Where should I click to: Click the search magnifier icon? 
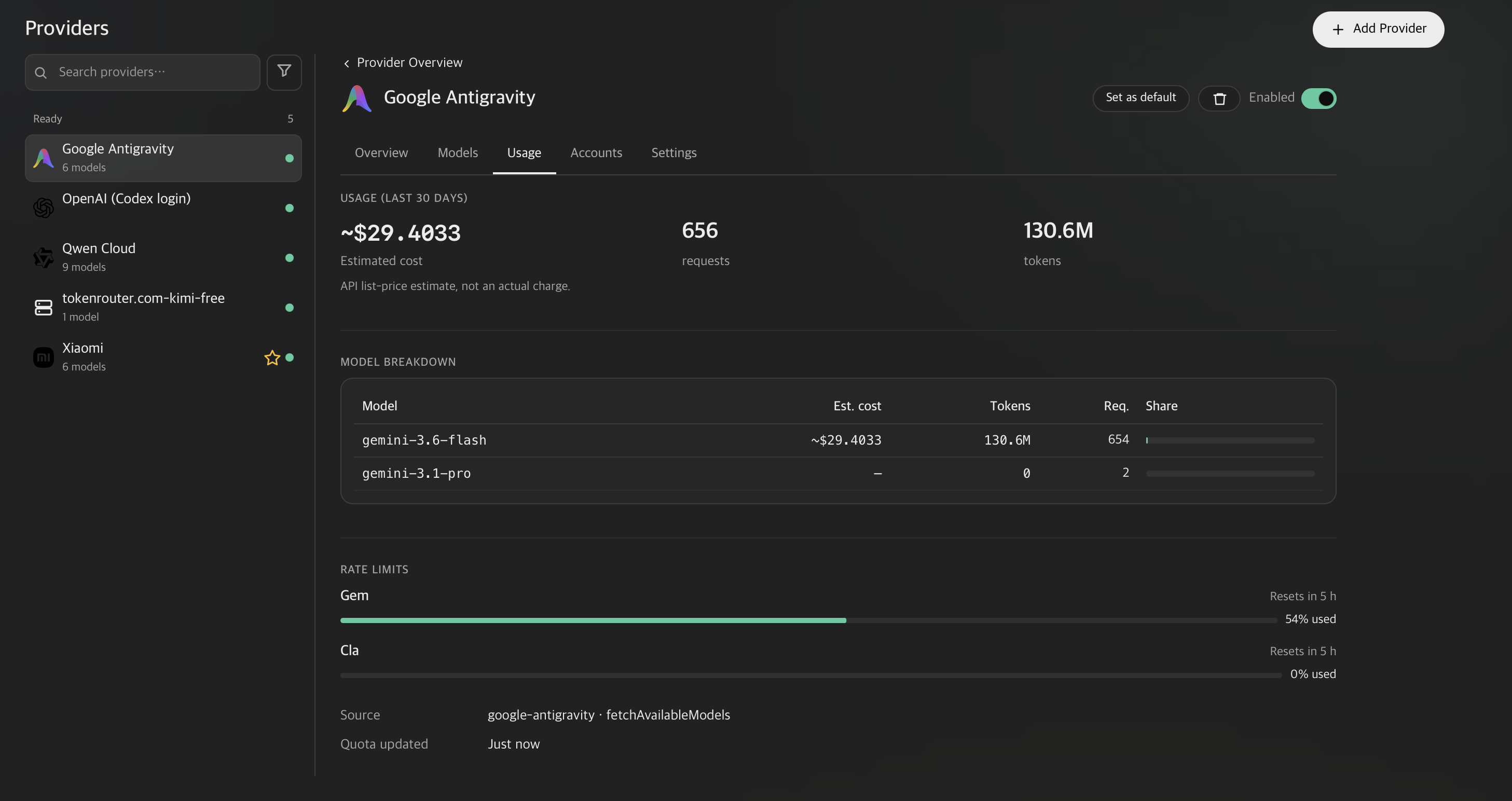40,72
